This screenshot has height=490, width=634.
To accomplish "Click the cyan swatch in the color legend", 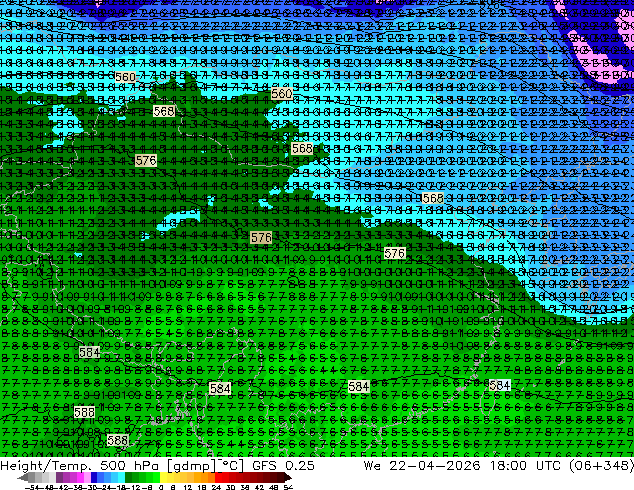I will coord(121,477).
